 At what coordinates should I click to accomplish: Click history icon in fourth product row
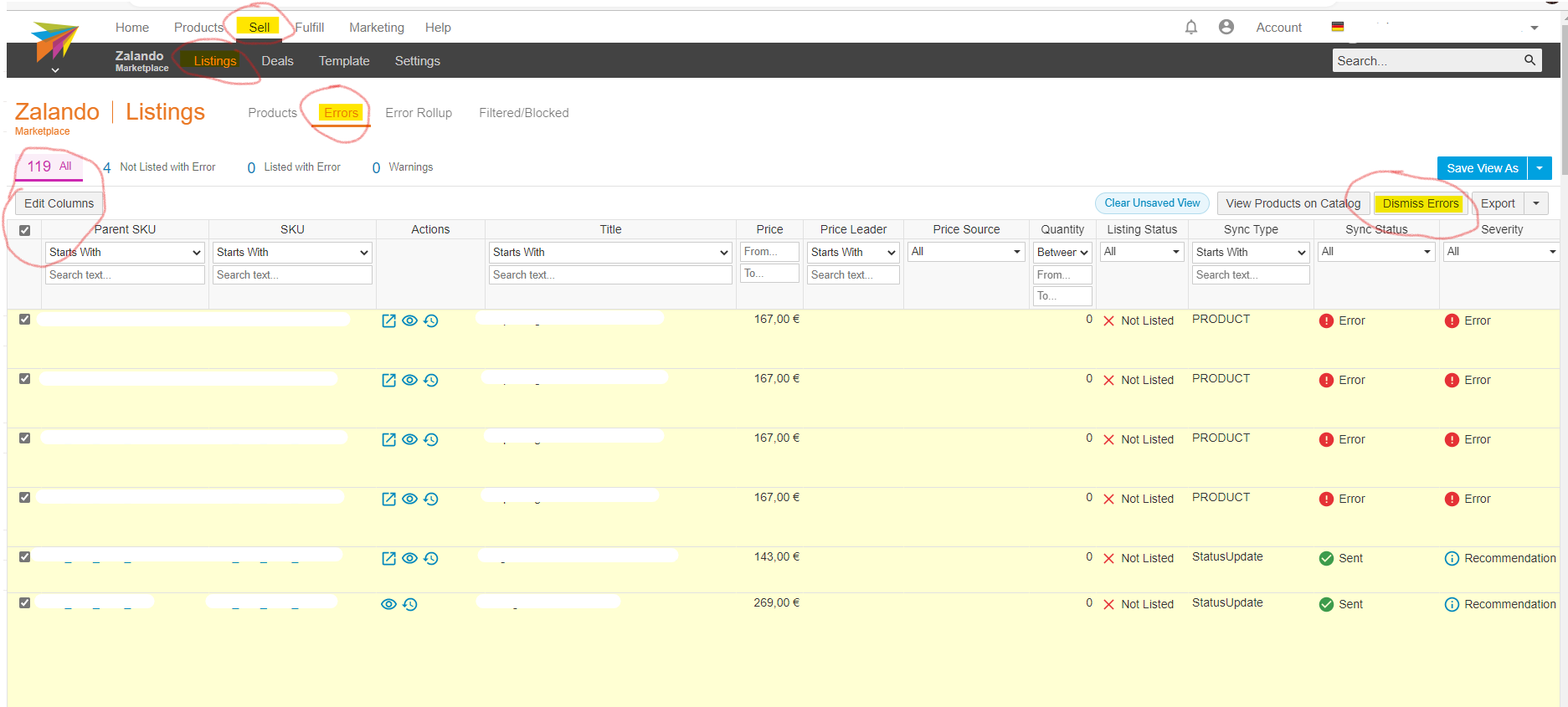(431, 499)
